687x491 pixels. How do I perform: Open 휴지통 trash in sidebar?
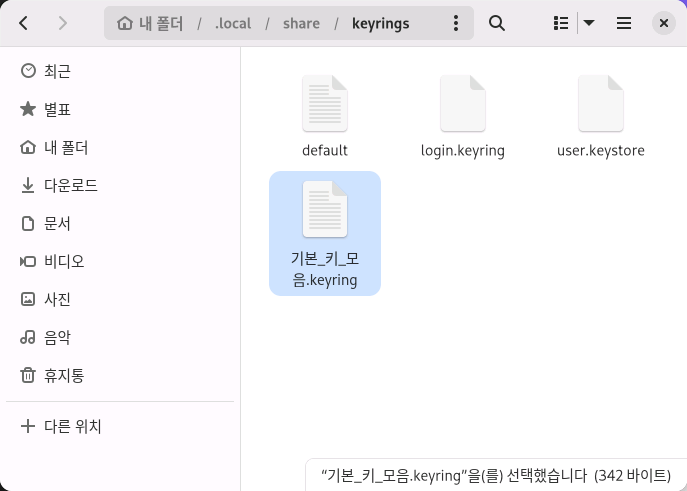pyautogui.click(x=120, y=375)
